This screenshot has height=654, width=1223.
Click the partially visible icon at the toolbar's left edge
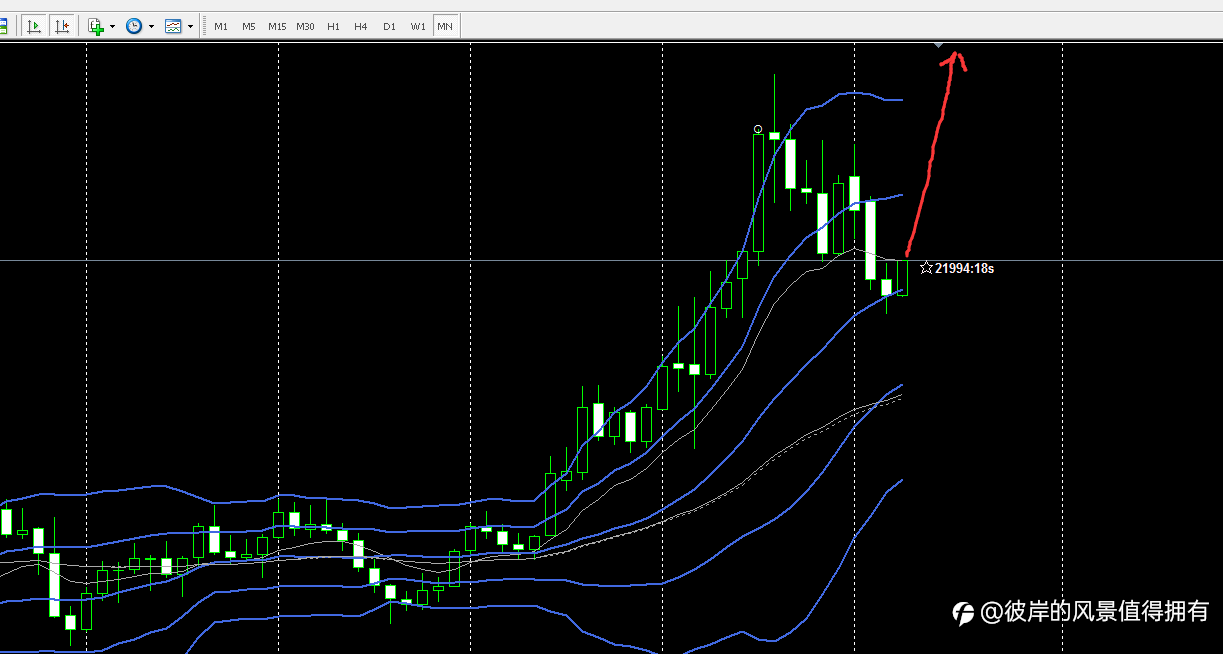click(x=3, y=26)
